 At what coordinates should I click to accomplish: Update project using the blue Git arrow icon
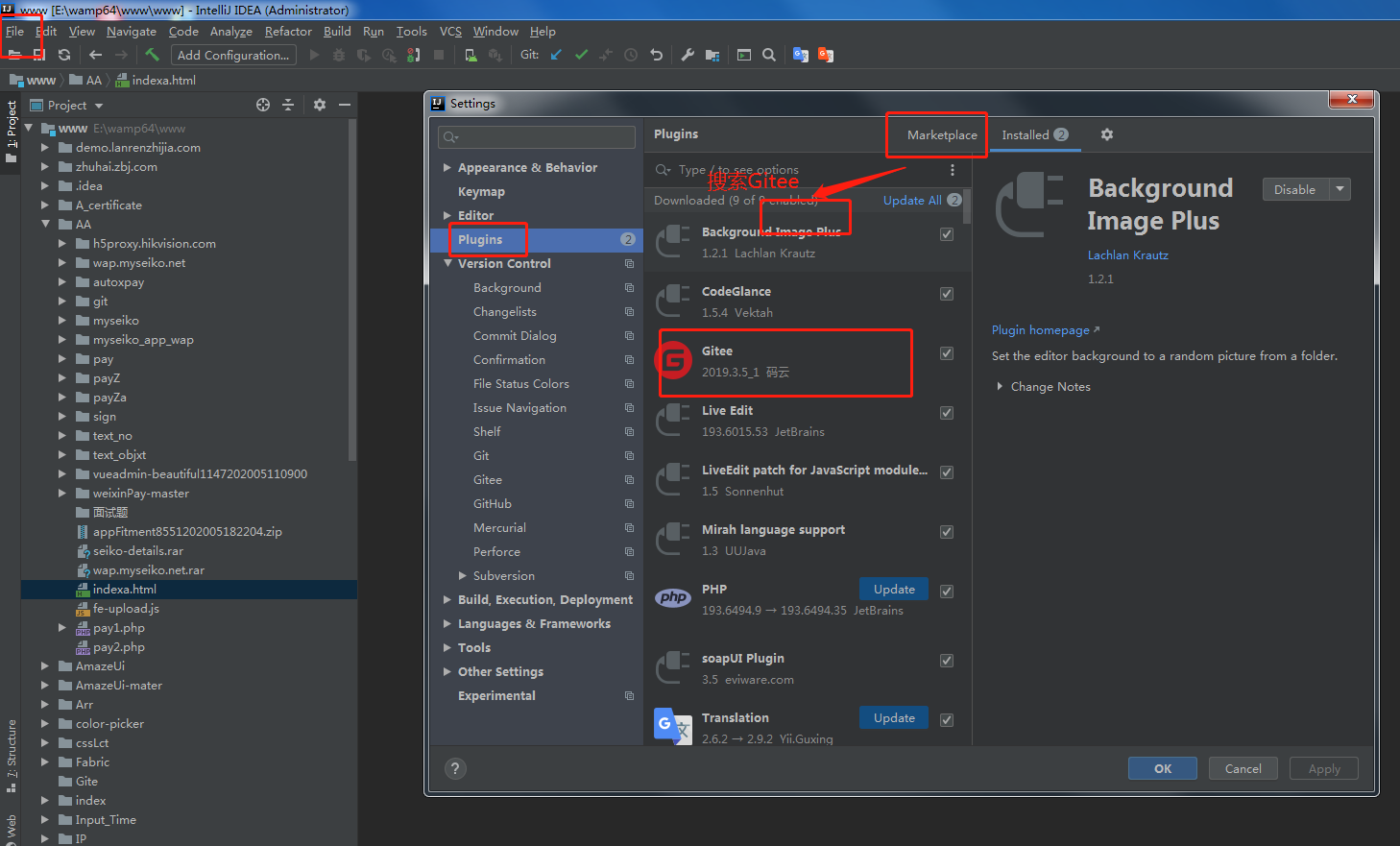pos(555,55)
